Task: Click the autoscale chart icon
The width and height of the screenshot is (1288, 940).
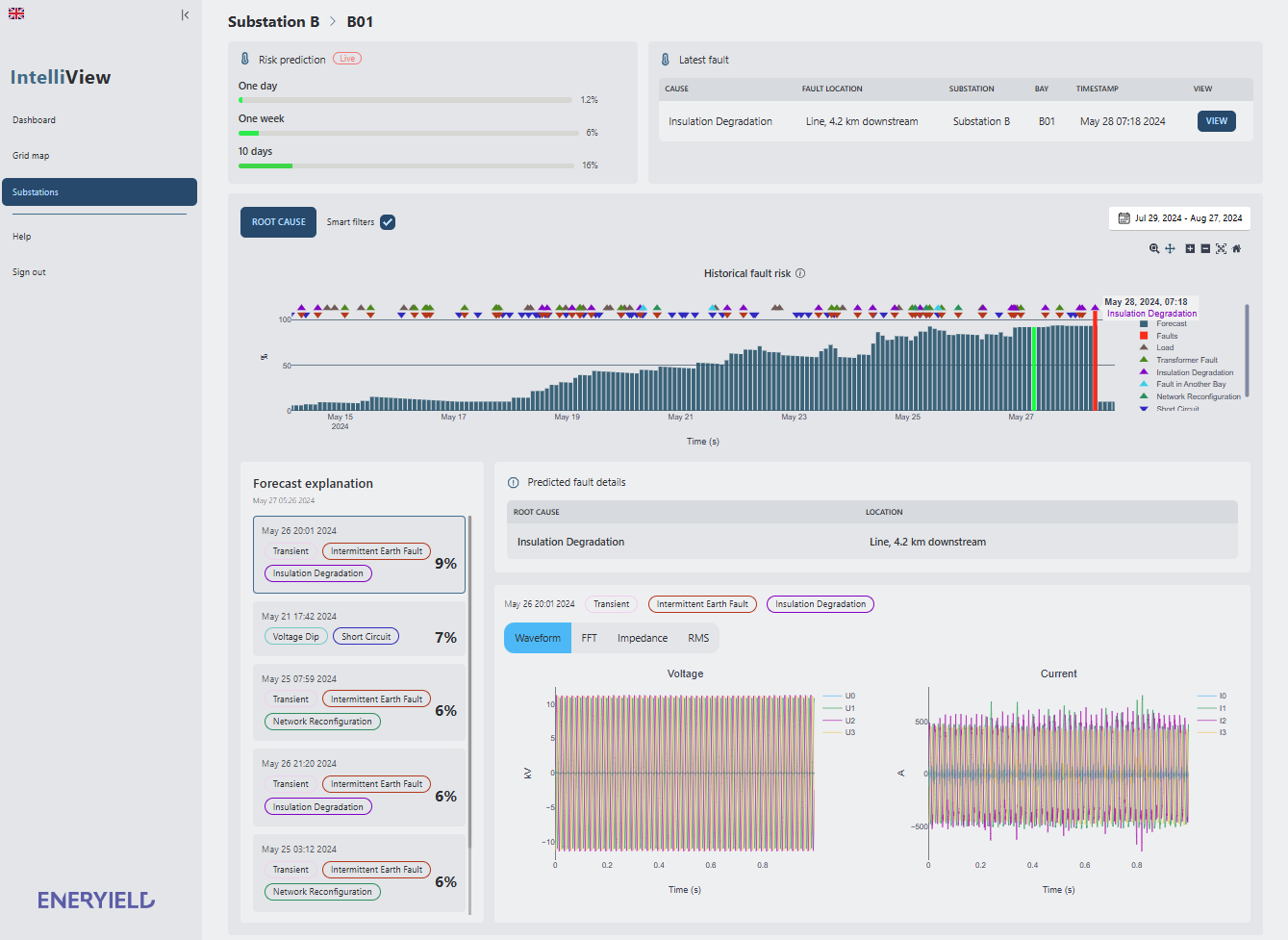Action: pyautogui.click(x=1221, y=248)
